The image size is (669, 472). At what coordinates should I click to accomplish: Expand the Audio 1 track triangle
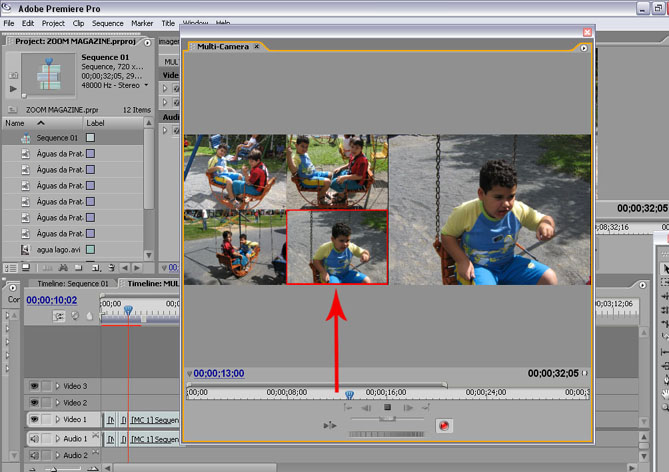[x=57, y=438]
